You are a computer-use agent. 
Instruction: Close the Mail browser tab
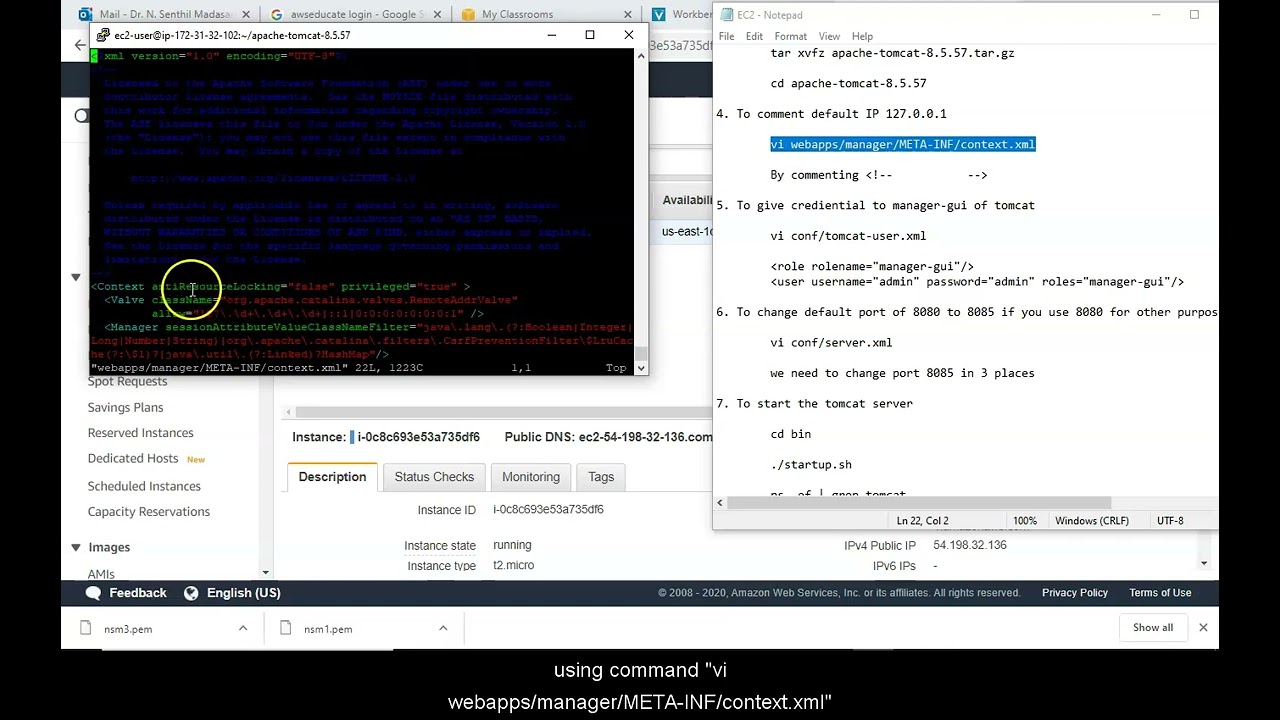247,14
